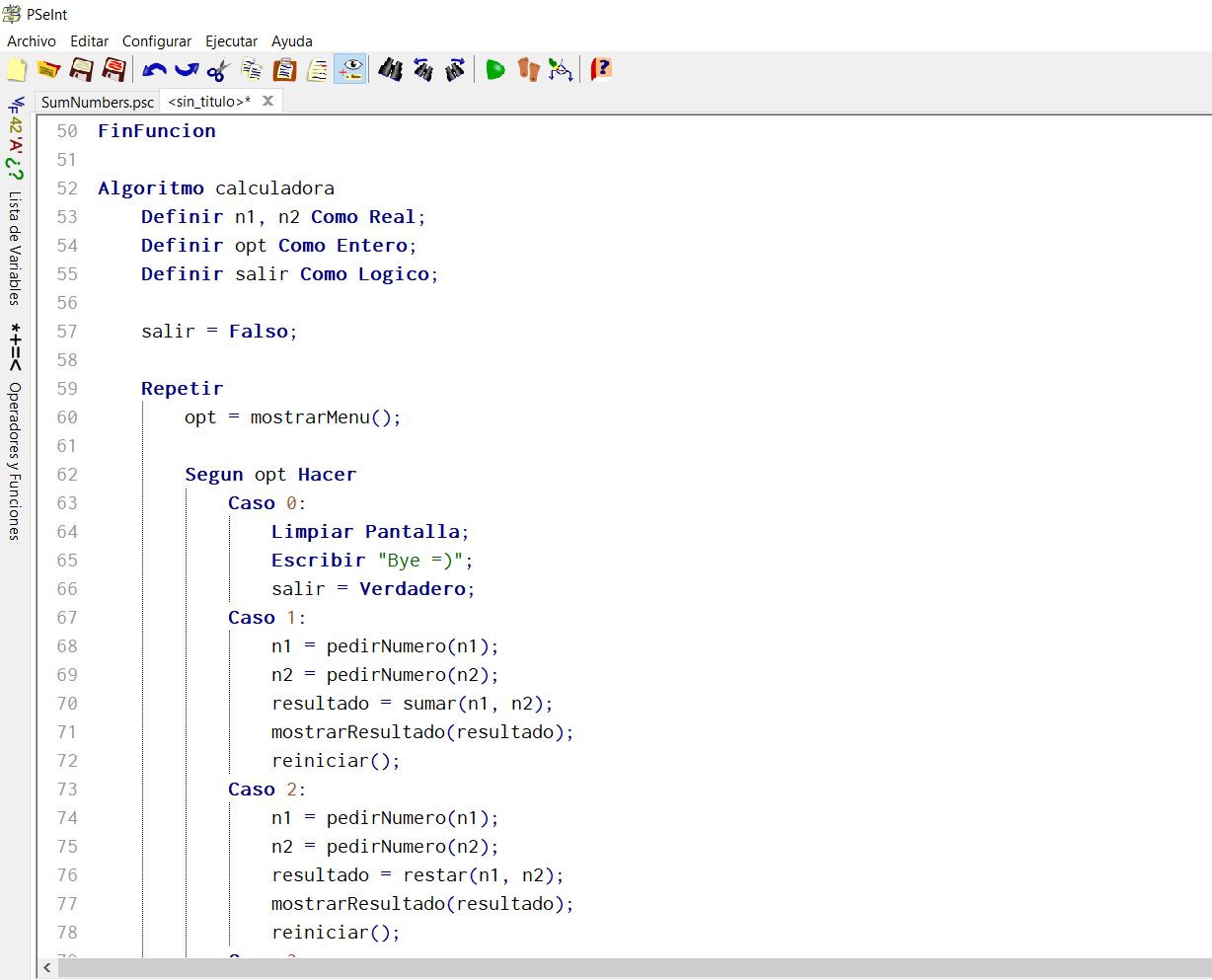Viewport: 1212px width, 980px height.
Task: Undo the last edit
Action: click(154, 69)
